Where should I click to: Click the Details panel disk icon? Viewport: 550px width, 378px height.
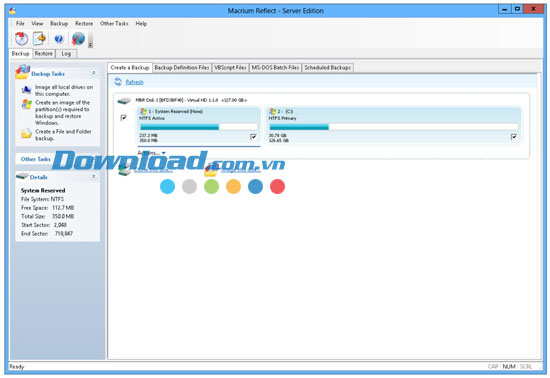[22, 176]
